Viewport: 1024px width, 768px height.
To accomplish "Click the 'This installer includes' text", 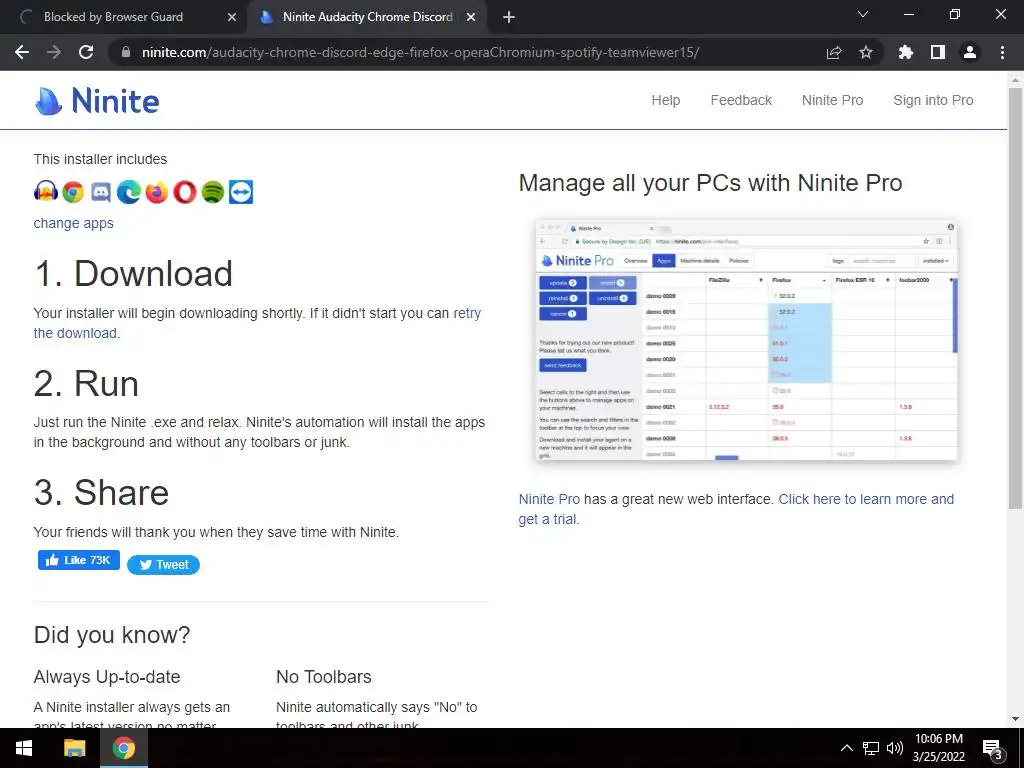I will tap(100, 159).
